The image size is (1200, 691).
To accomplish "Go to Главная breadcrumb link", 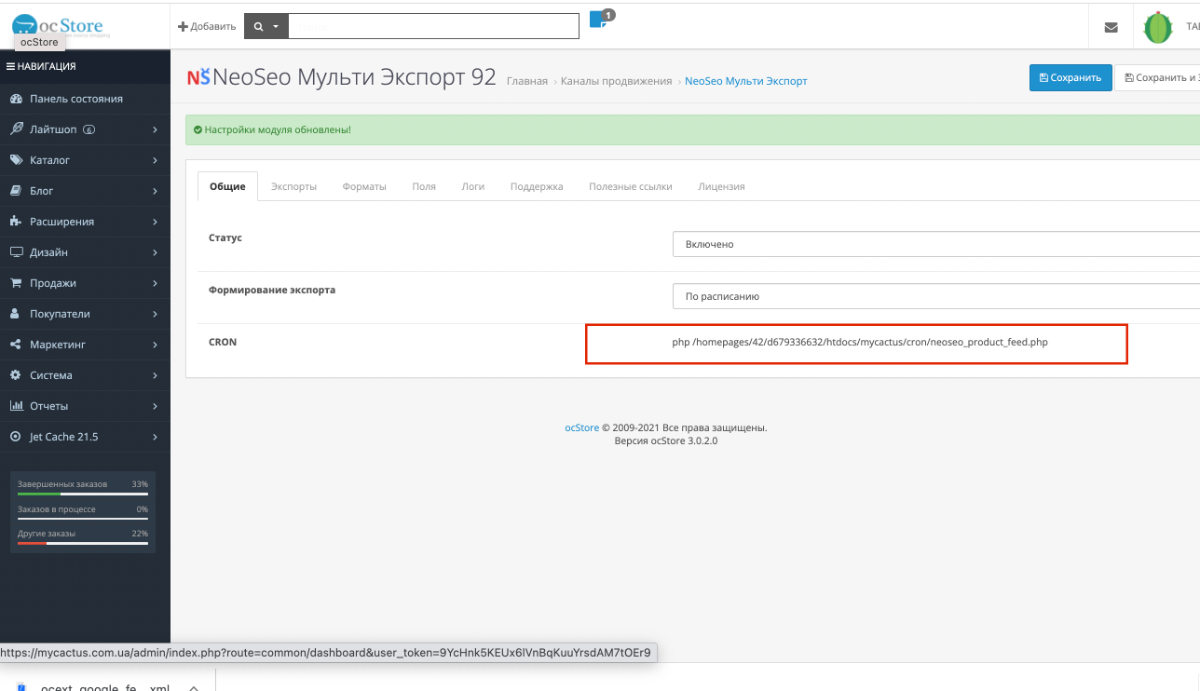I will (527, 81).
